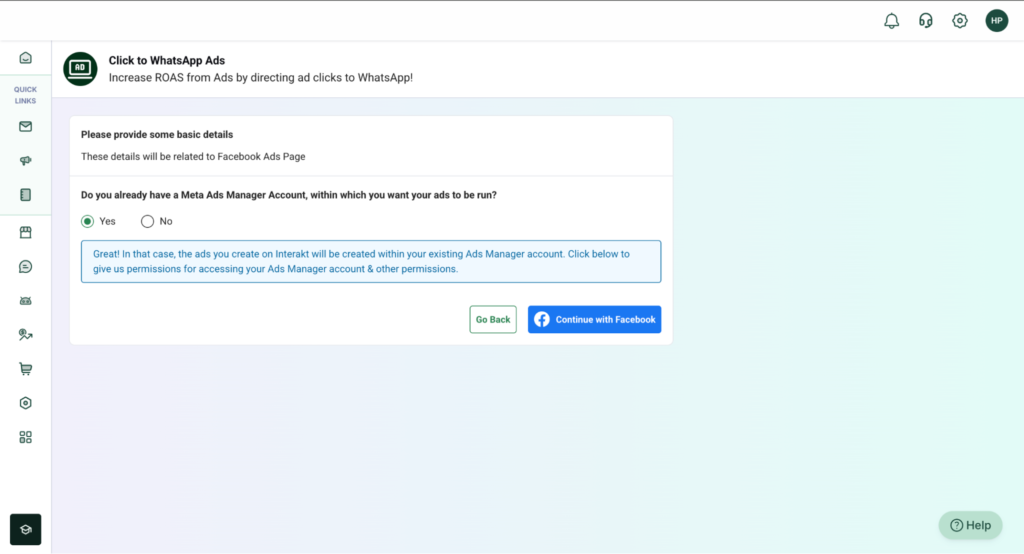Open the apps grid icon in sidebar

pyautogui.click(x=25, y=437)
